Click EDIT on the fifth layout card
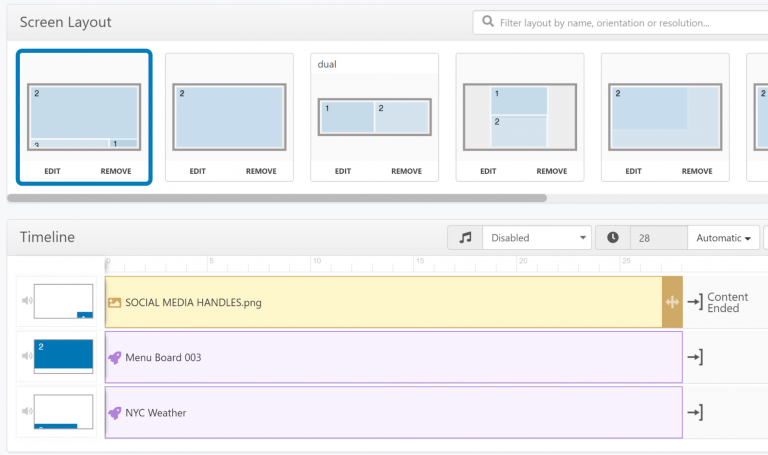768x455 pixels. click(633, 171)
